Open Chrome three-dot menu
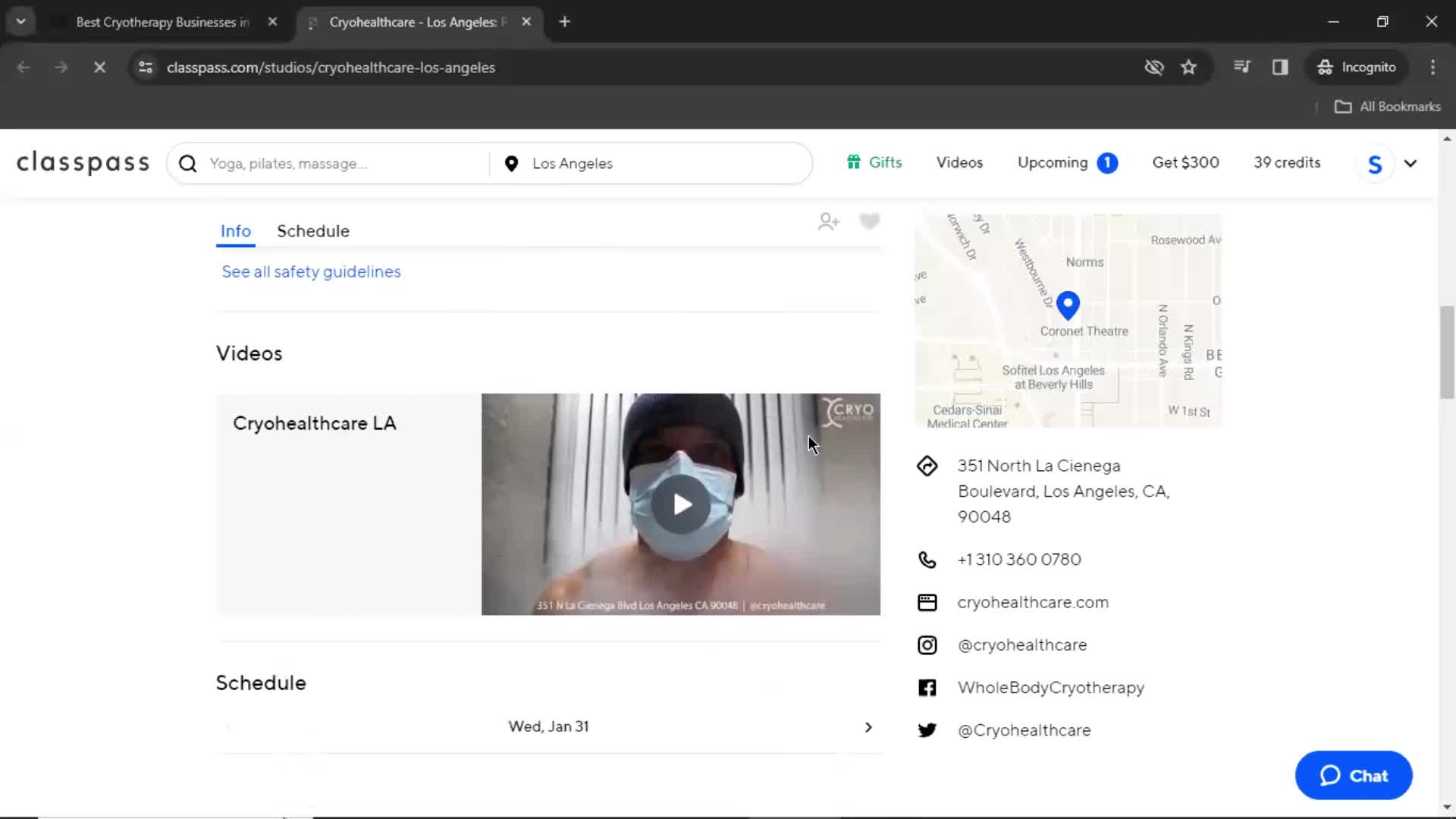 [1432, 67]
